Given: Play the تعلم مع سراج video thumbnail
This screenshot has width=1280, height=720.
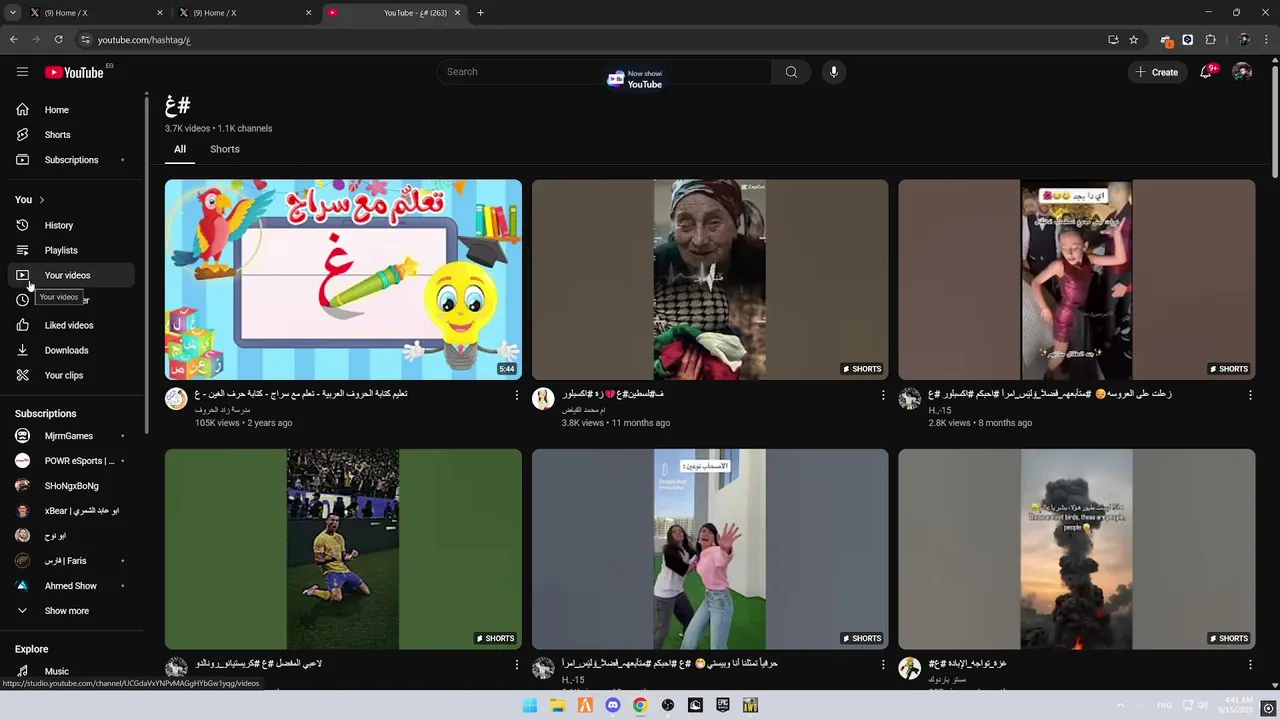Looking at the screenshot, I should coord(343,280).
